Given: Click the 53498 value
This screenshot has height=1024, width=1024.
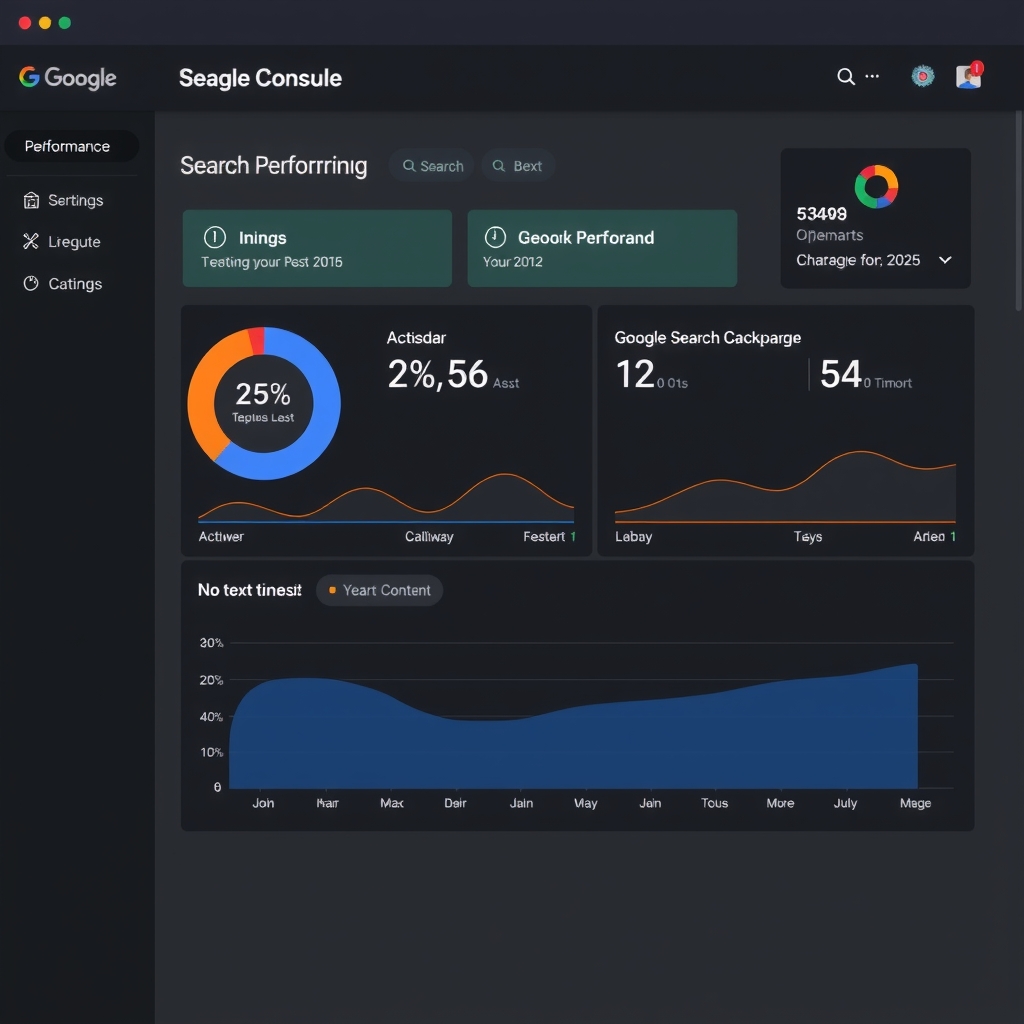Looking at the screenshot, I should (822, 214).
